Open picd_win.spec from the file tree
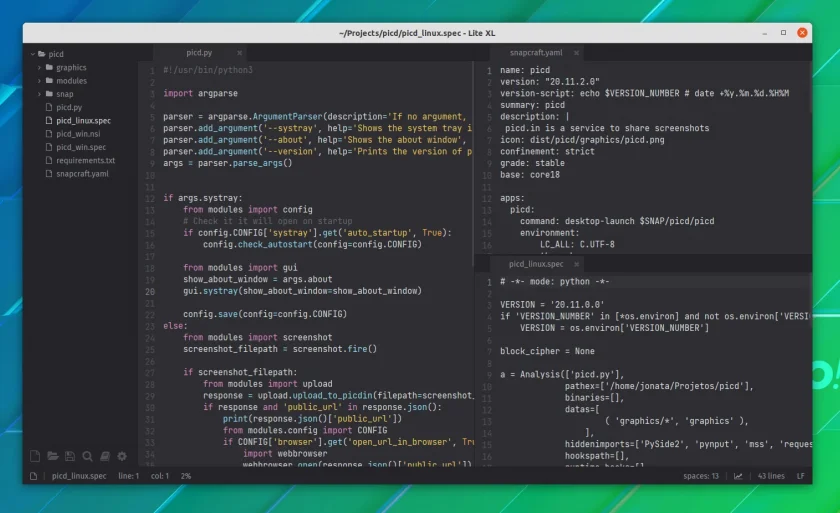The width and height of the screenshot is (840, 513). click(x=81, y=147)
